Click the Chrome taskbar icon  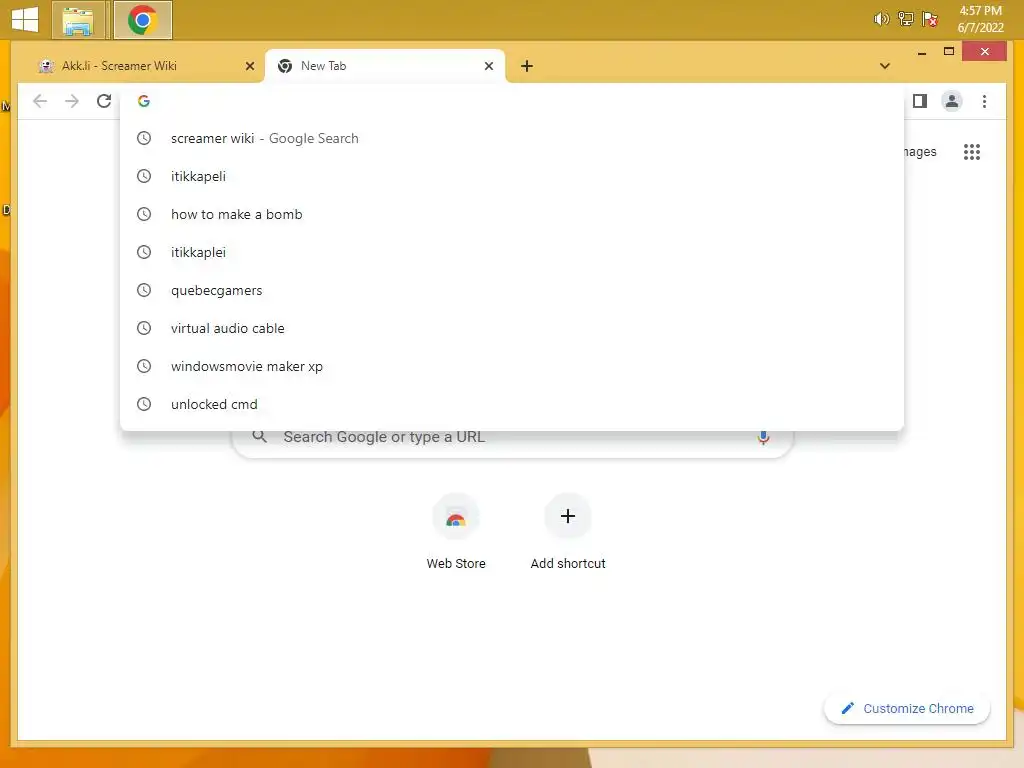pos(142,20)
